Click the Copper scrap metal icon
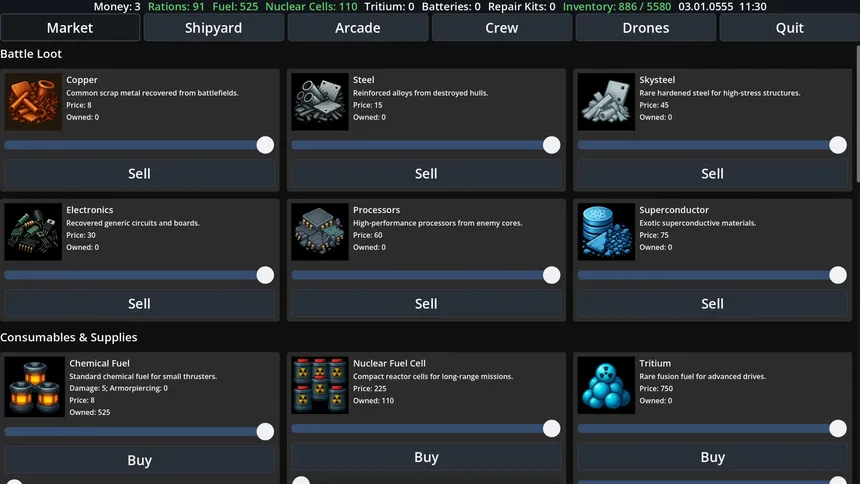Screen dimensions: 860x484 [x=33, y=102]
